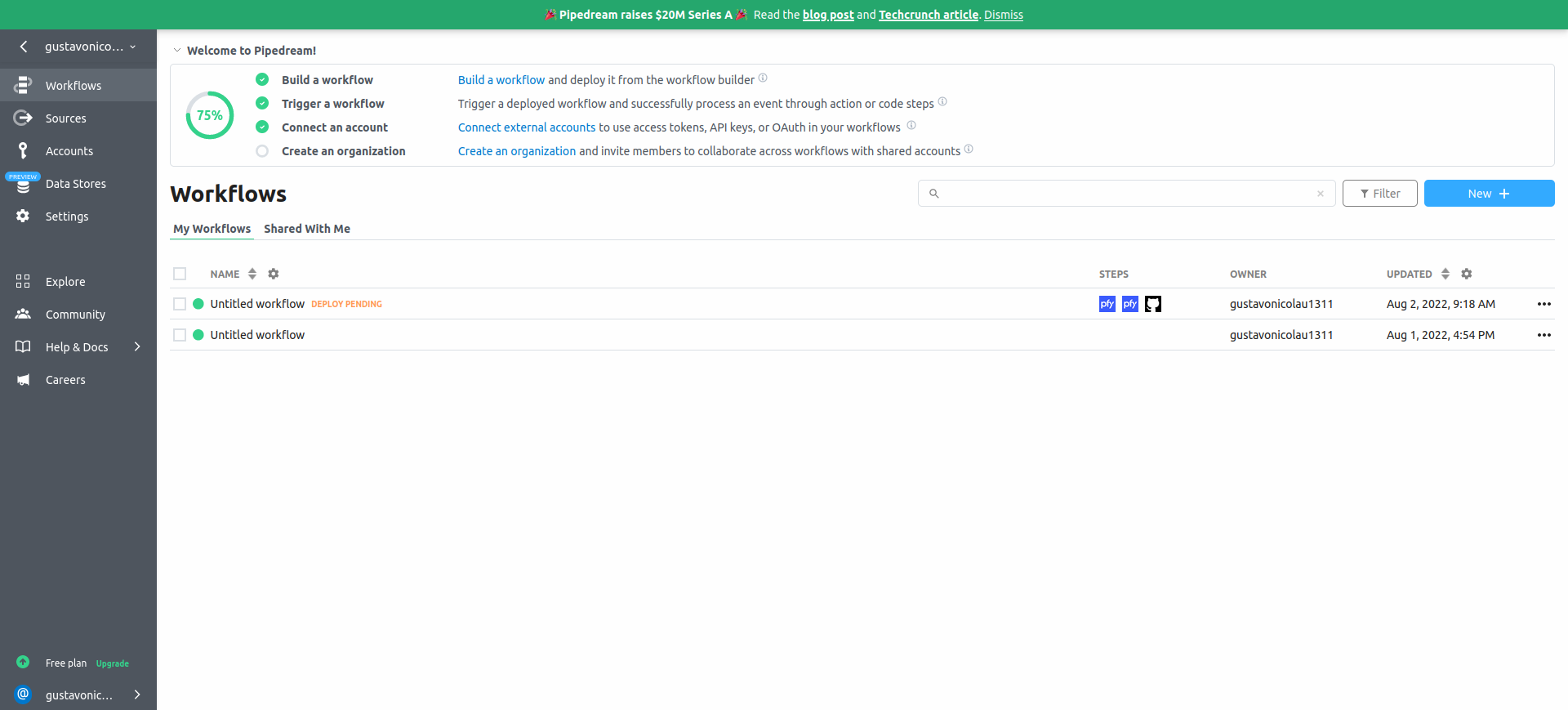This screenshot has width=1568, height=710.
Task: Click the GitHub step icon
Action: coord(1153,304)
